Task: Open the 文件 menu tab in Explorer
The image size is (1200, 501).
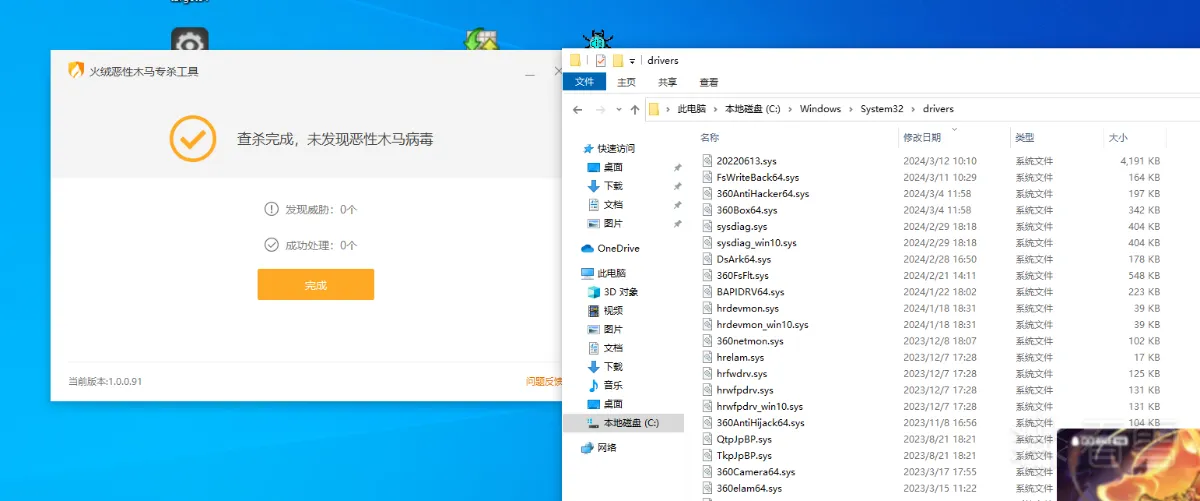Action: point(584,82)
